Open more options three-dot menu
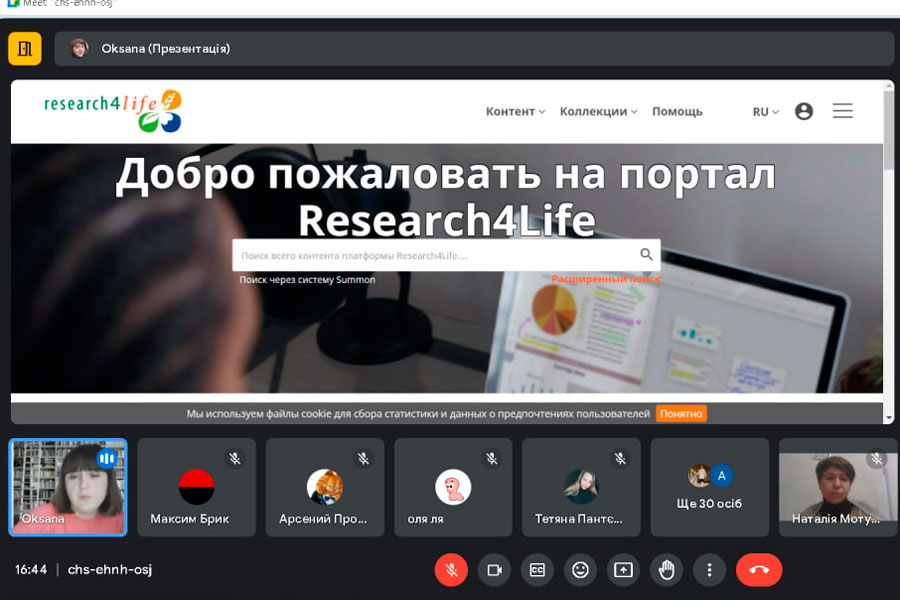900x600 pixels. tap(709, 570)
